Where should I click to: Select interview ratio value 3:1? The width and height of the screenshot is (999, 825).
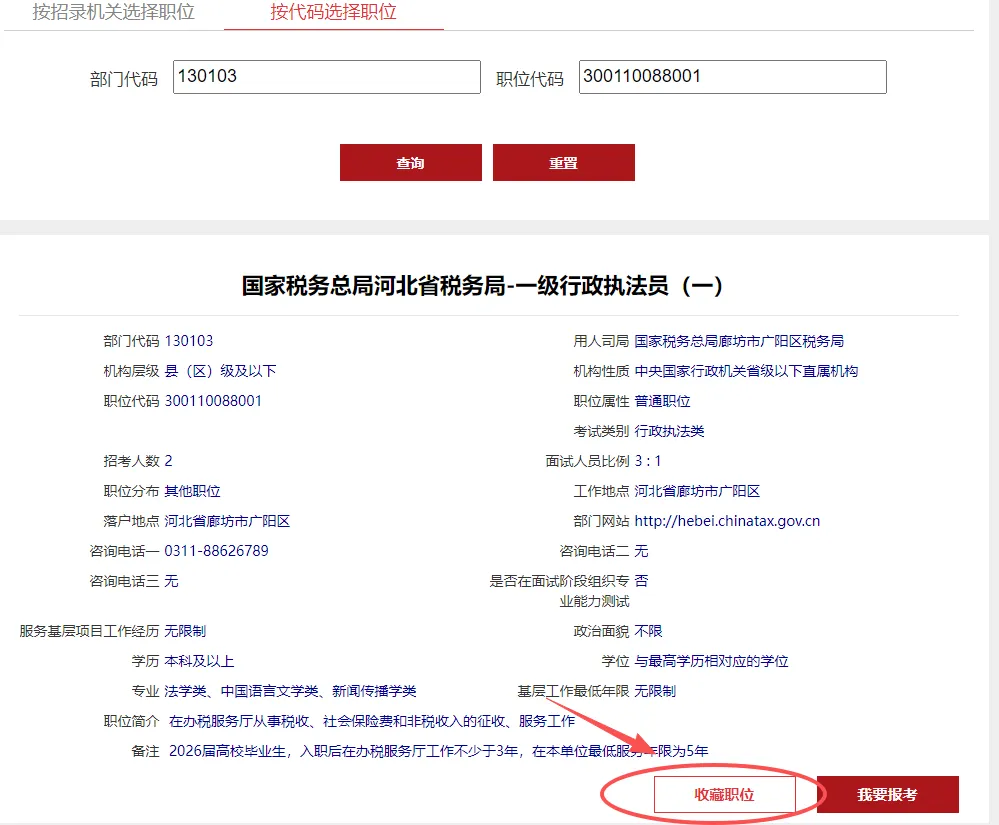(x=648, y=461)
